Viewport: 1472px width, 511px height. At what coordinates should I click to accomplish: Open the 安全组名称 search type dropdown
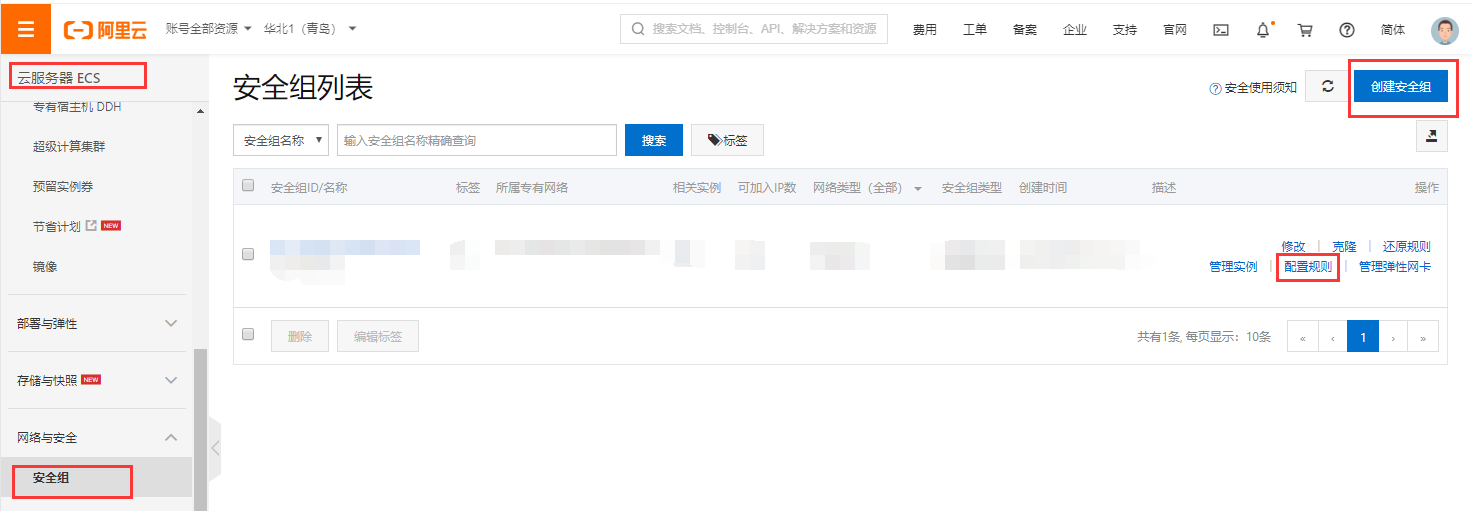pos(281,141)
